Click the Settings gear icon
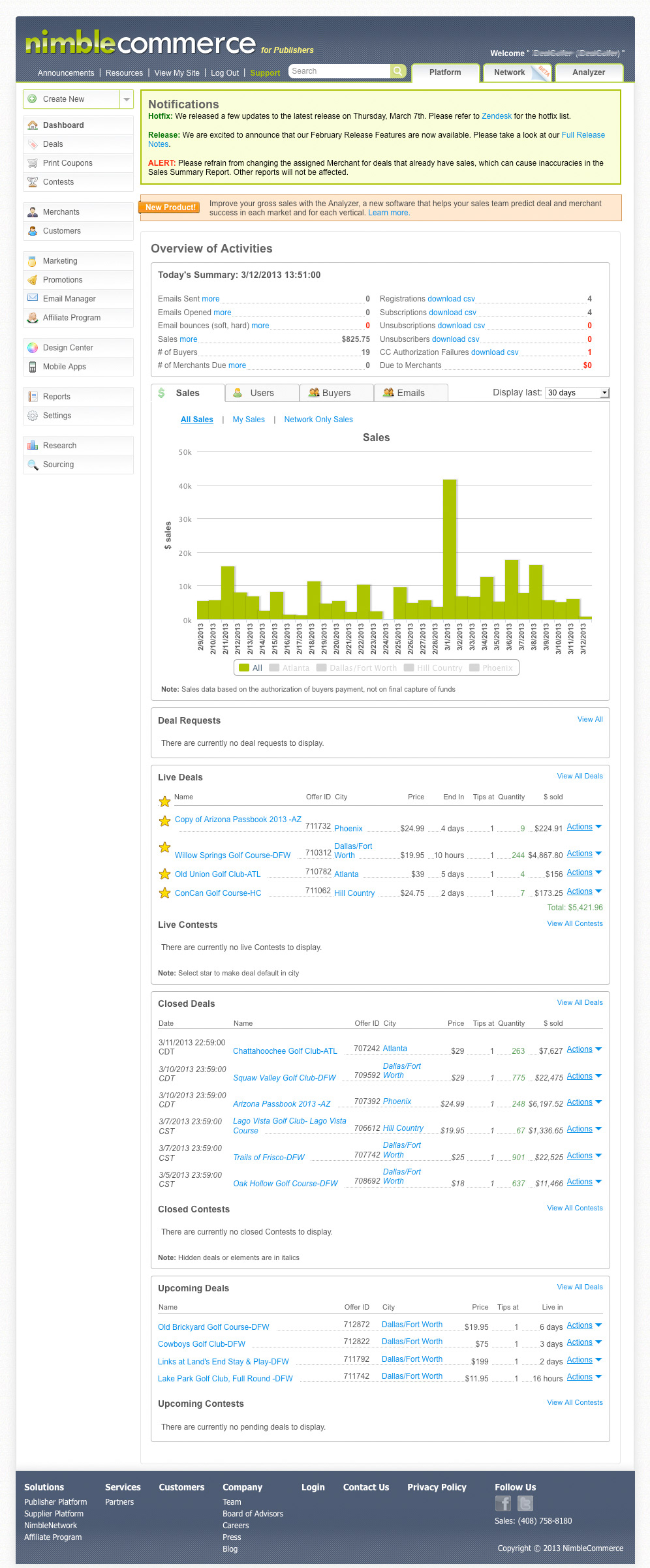650x1568 pixels. pyautogui.click(x=33, y=416)
